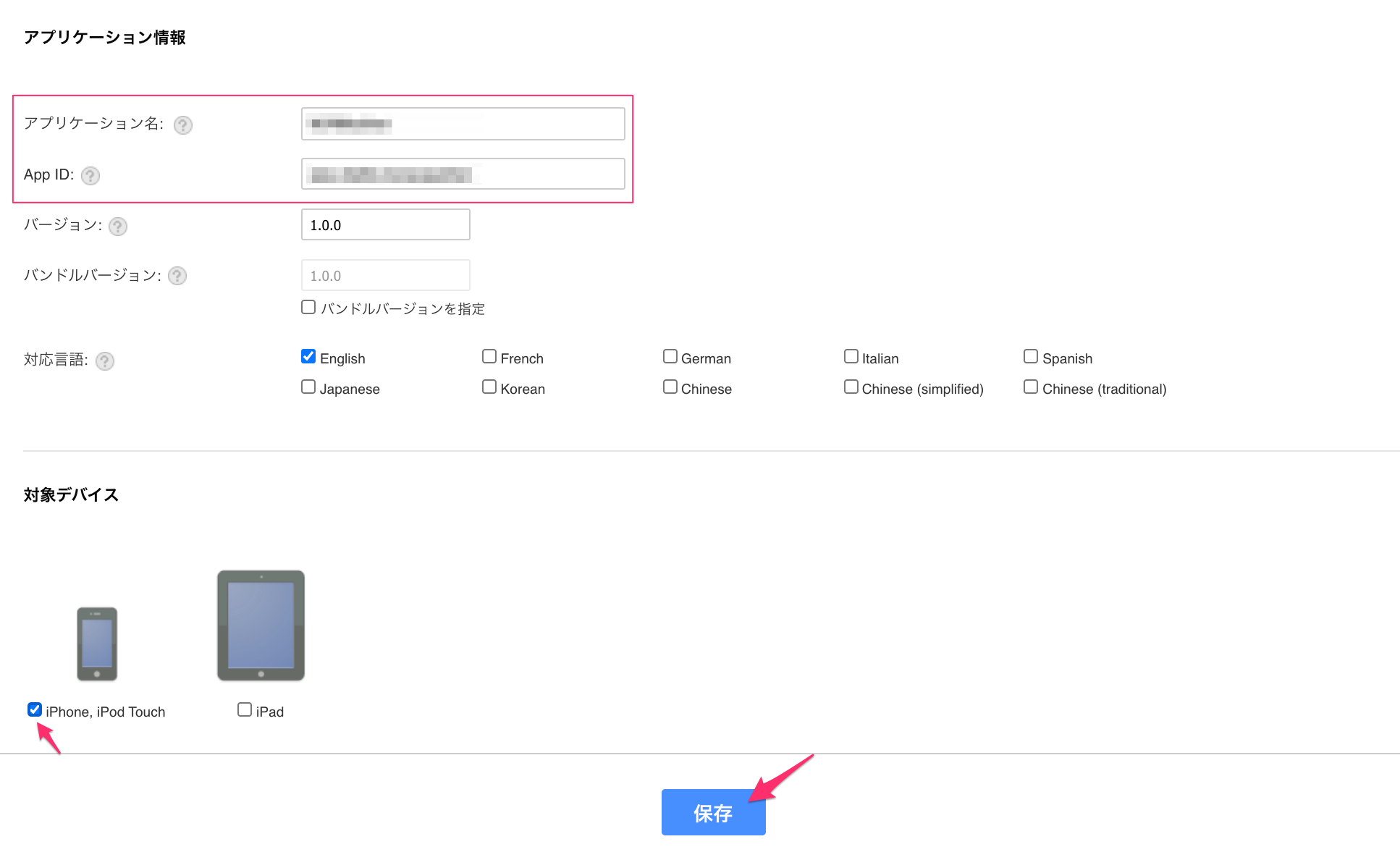Viewport: 1400px width, 860px height.
Task: Enable the Japanese language checkbox
Action: tap(308, 387)
